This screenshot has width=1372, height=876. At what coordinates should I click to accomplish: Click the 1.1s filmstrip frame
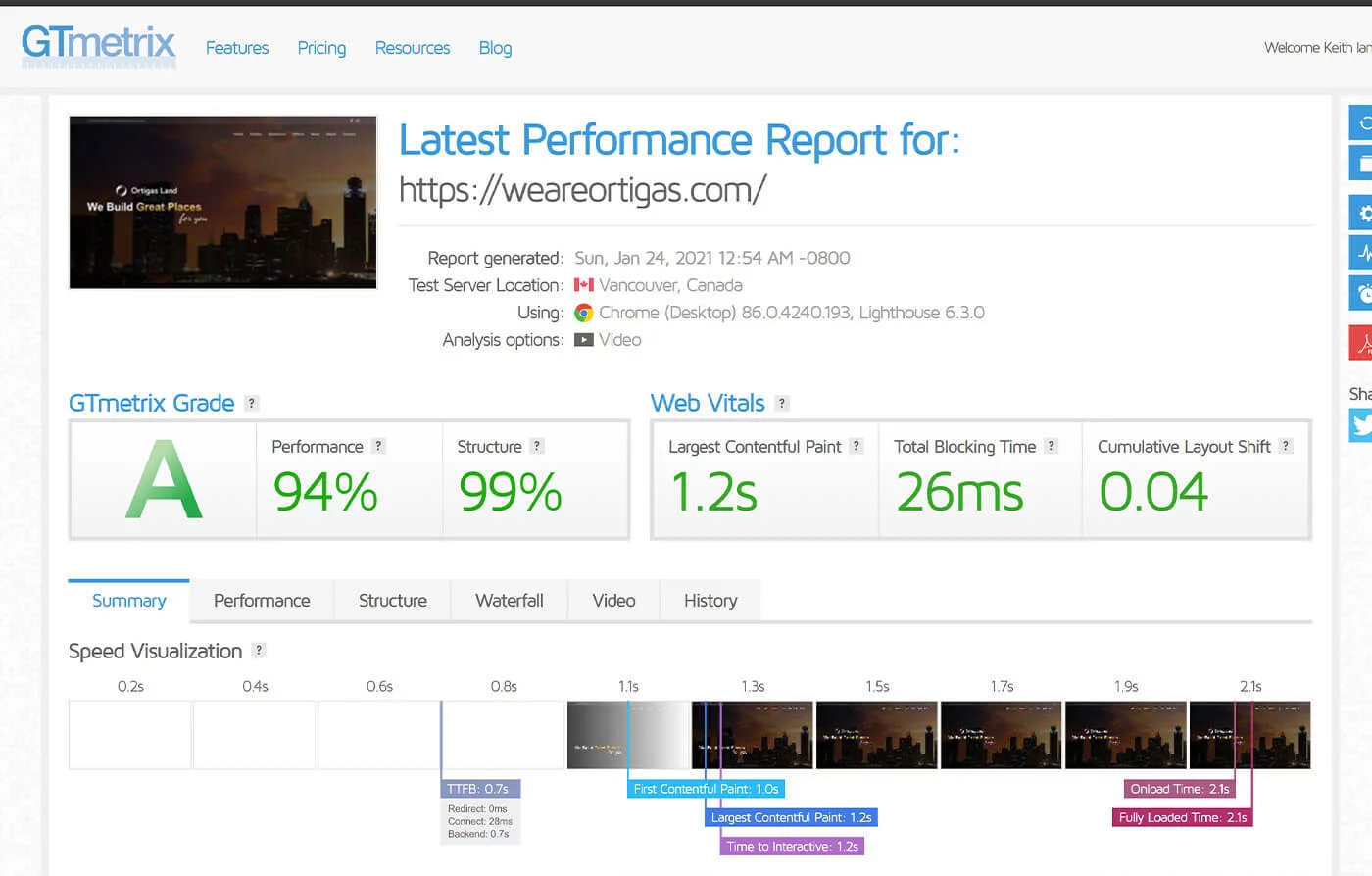[628, 735]
